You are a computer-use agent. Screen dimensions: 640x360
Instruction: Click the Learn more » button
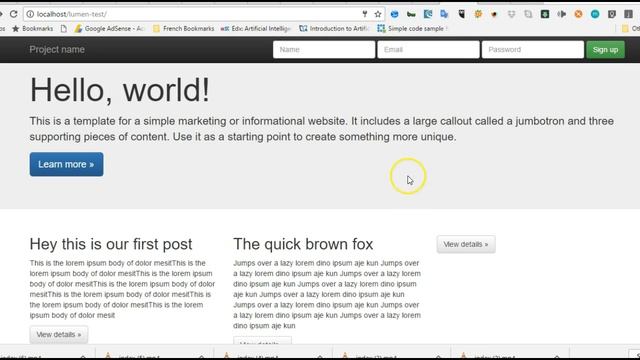coord(66,164)
